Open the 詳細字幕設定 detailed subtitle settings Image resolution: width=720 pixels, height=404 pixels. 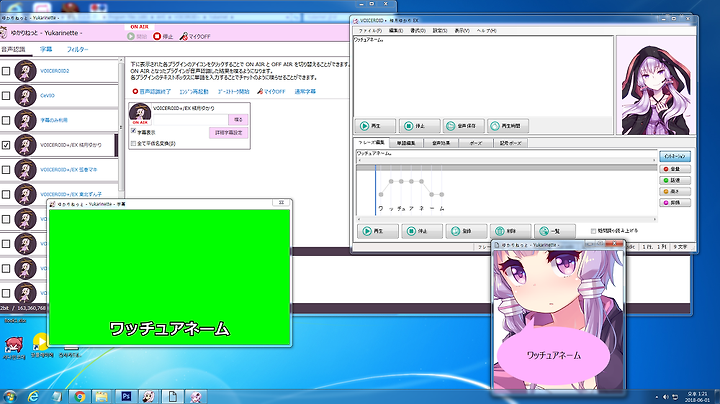(229, 132)
